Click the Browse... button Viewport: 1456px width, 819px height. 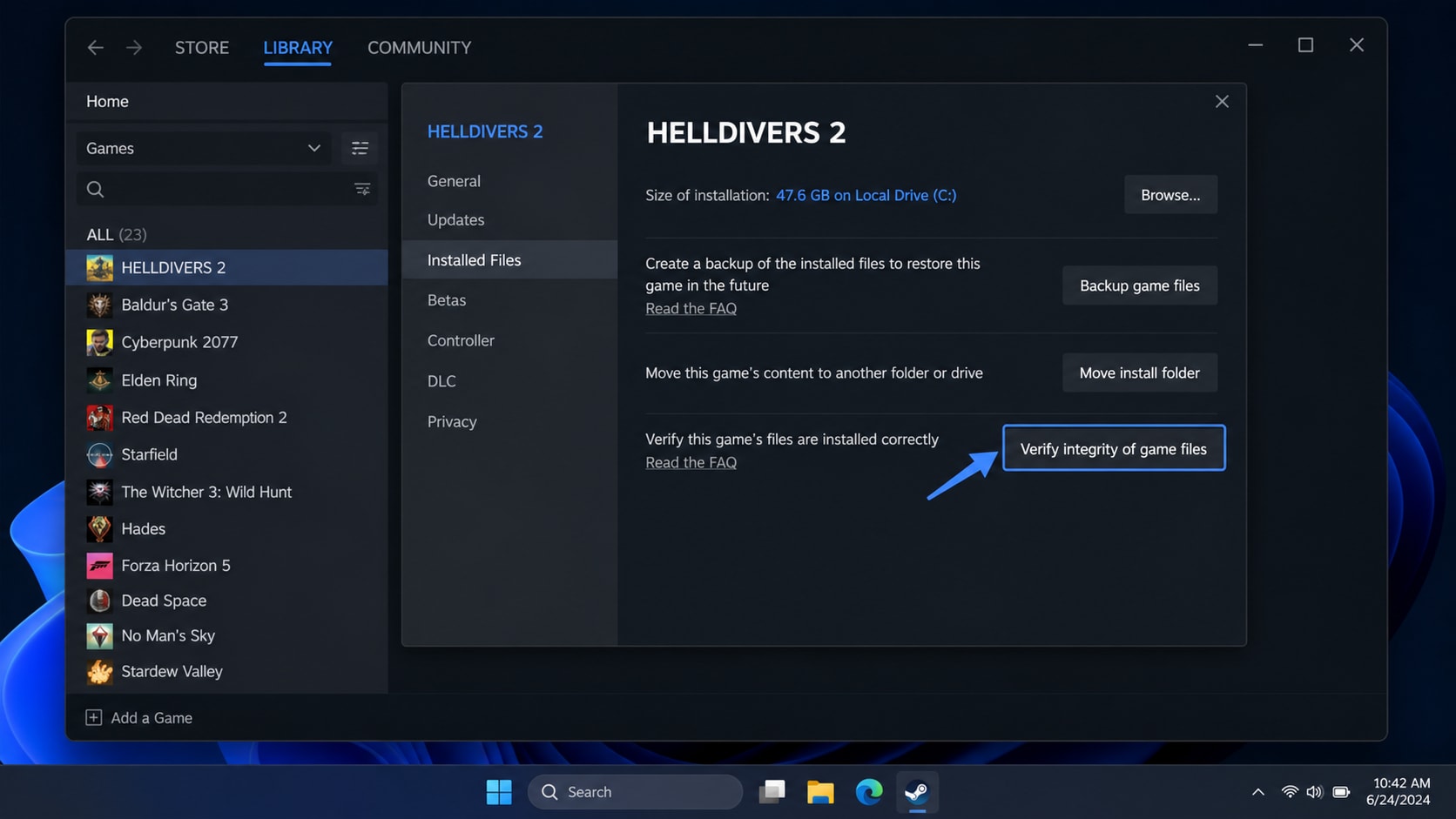point(1170,195)
